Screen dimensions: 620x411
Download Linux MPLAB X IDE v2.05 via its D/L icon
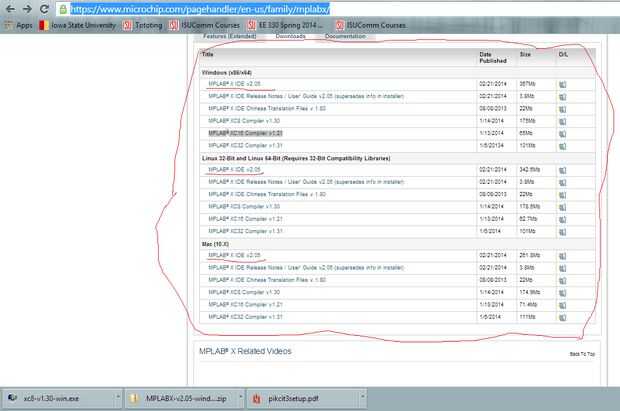[x=562, y=170]
